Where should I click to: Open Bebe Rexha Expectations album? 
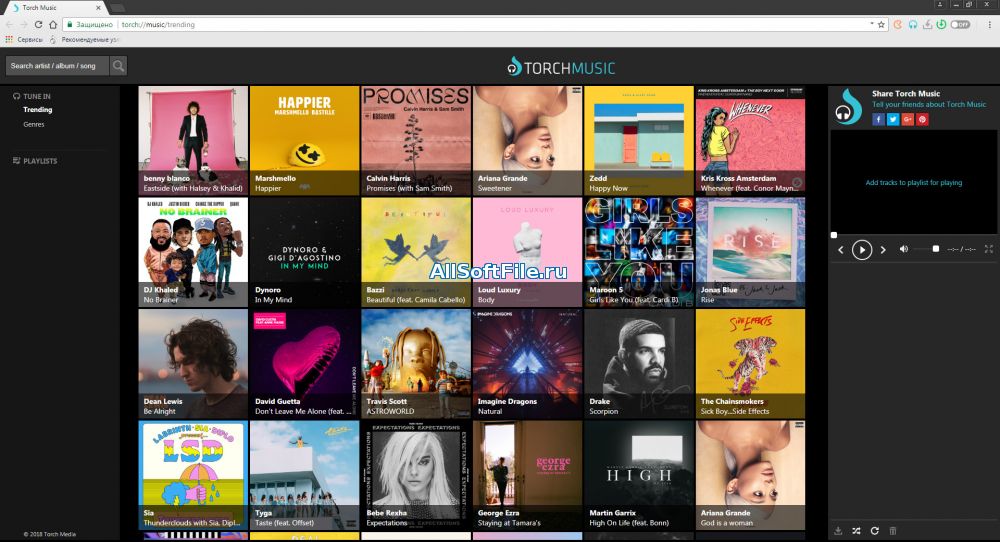tap(416, 475)
